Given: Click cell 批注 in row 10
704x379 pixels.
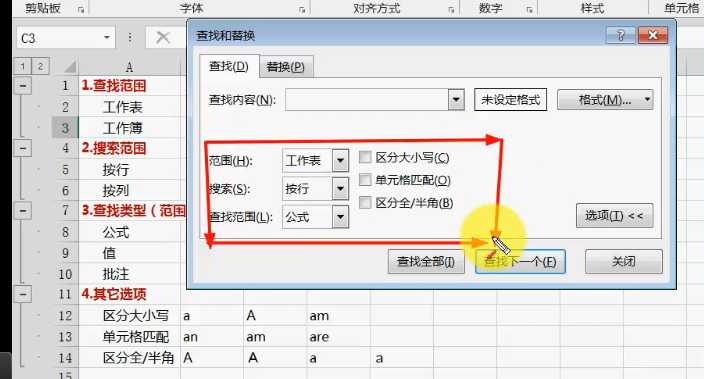Looking at the screenshot, I should (x=129, y=274).
